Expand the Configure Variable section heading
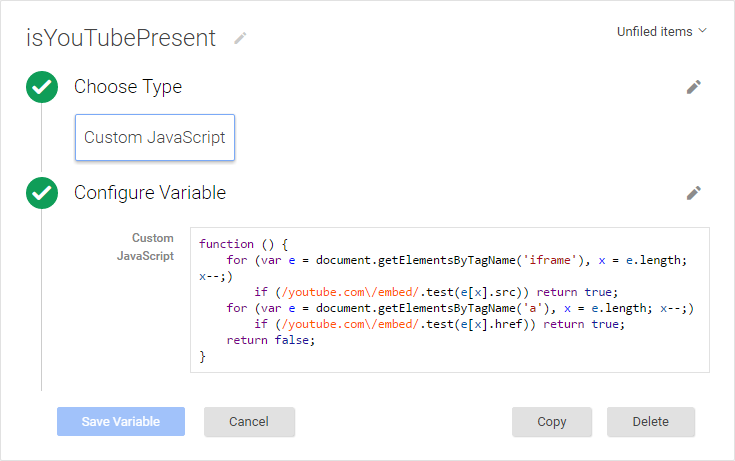This screenshot has width=735, height=461. tap(150, 193)
